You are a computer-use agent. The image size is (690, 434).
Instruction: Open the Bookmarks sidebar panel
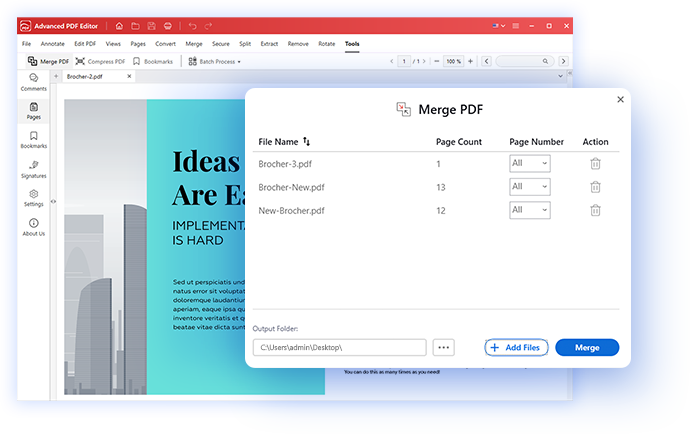33,140
